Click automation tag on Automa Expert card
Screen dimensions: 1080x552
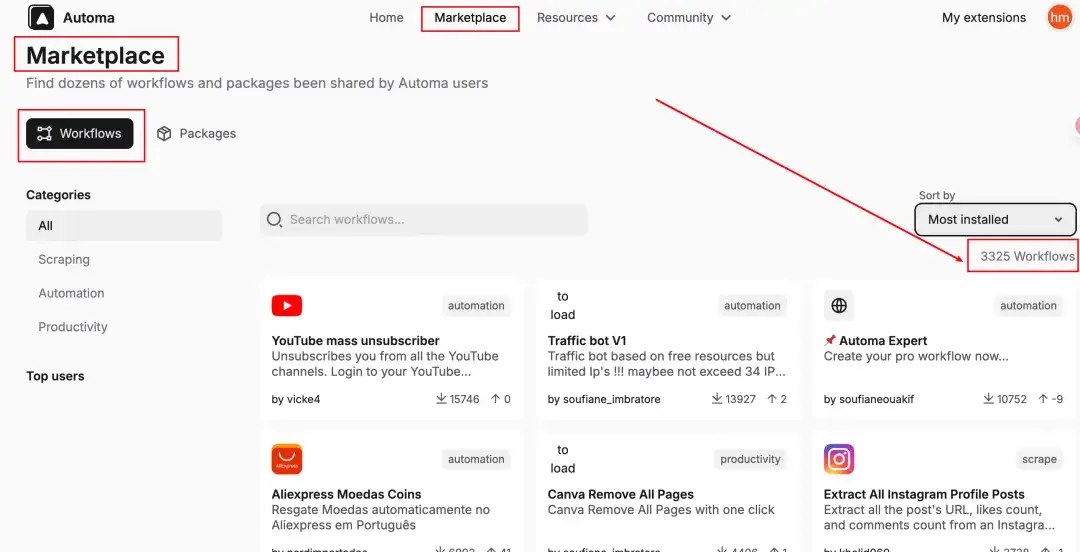pyautogui.click(x=1028, y=305)
